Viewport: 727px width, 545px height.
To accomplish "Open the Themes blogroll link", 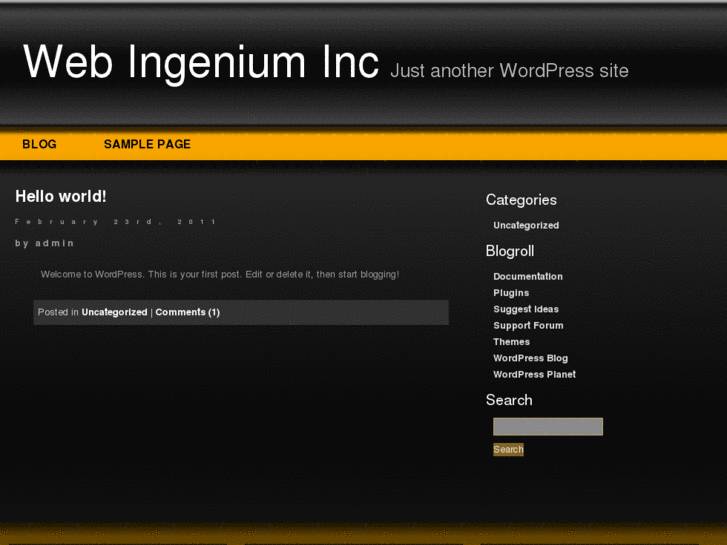I will [511, 342].
